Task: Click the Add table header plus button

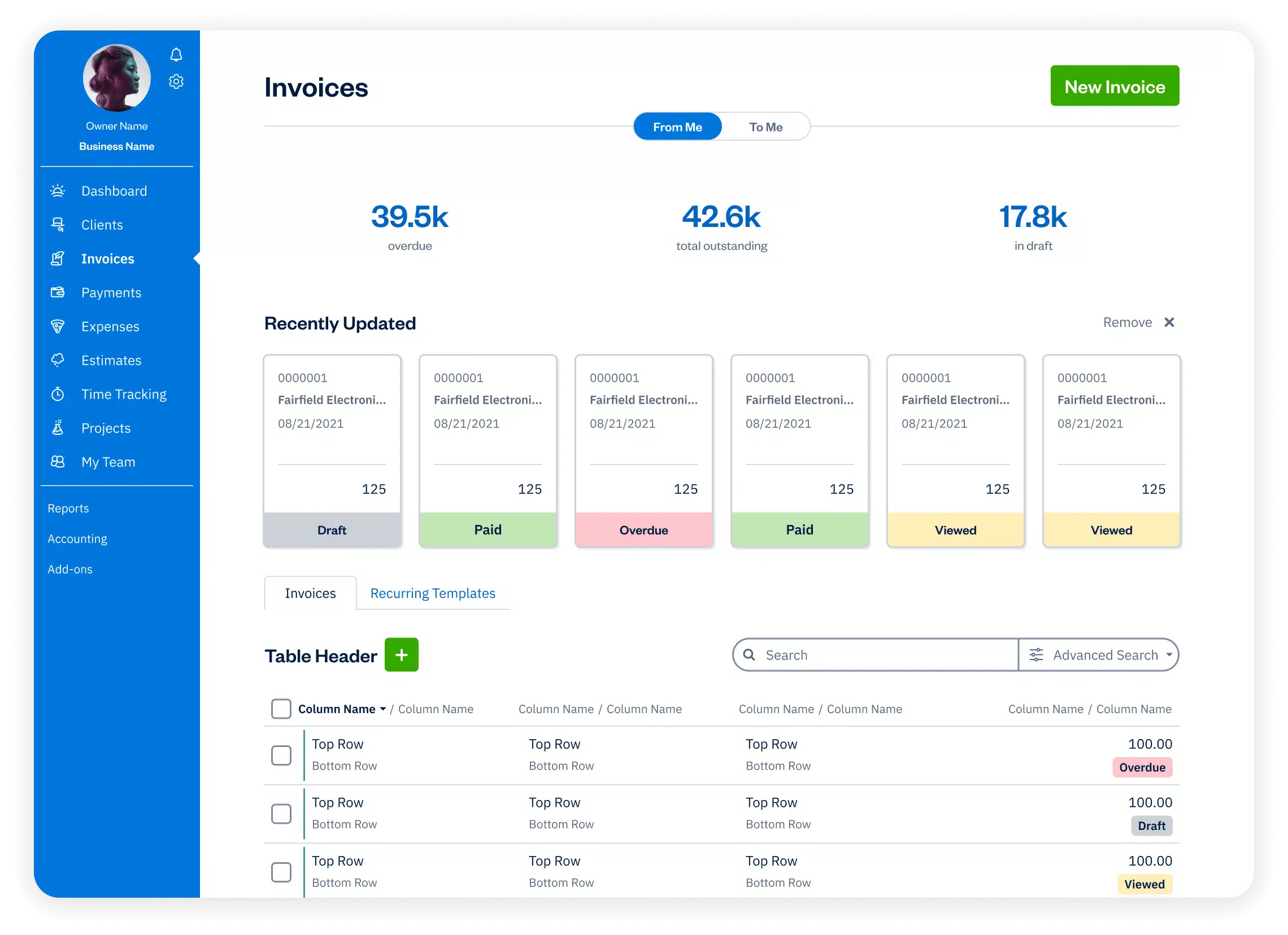Action: tap(401, 655)
